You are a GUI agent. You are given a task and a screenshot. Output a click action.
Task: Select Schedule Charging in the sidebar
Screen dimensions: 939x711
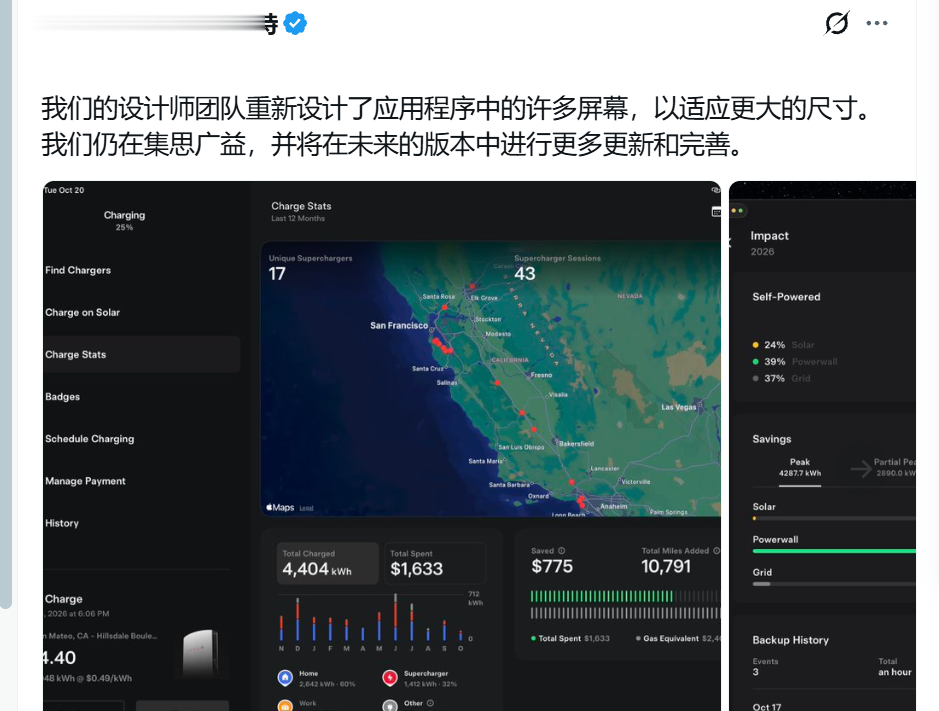(x=90, y=438)
